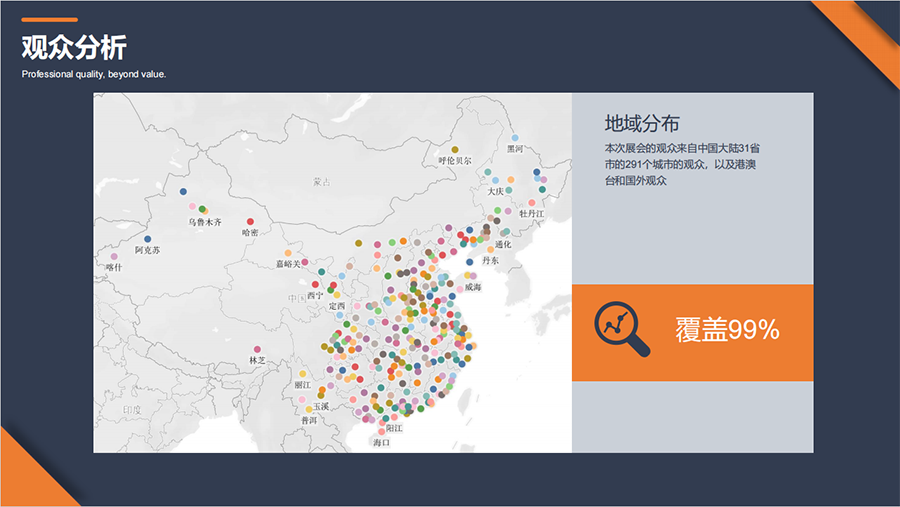This screenshot has height=507, width=900.
Task: Select the 牡丹江 map label
Action: (x=531, y=213)
